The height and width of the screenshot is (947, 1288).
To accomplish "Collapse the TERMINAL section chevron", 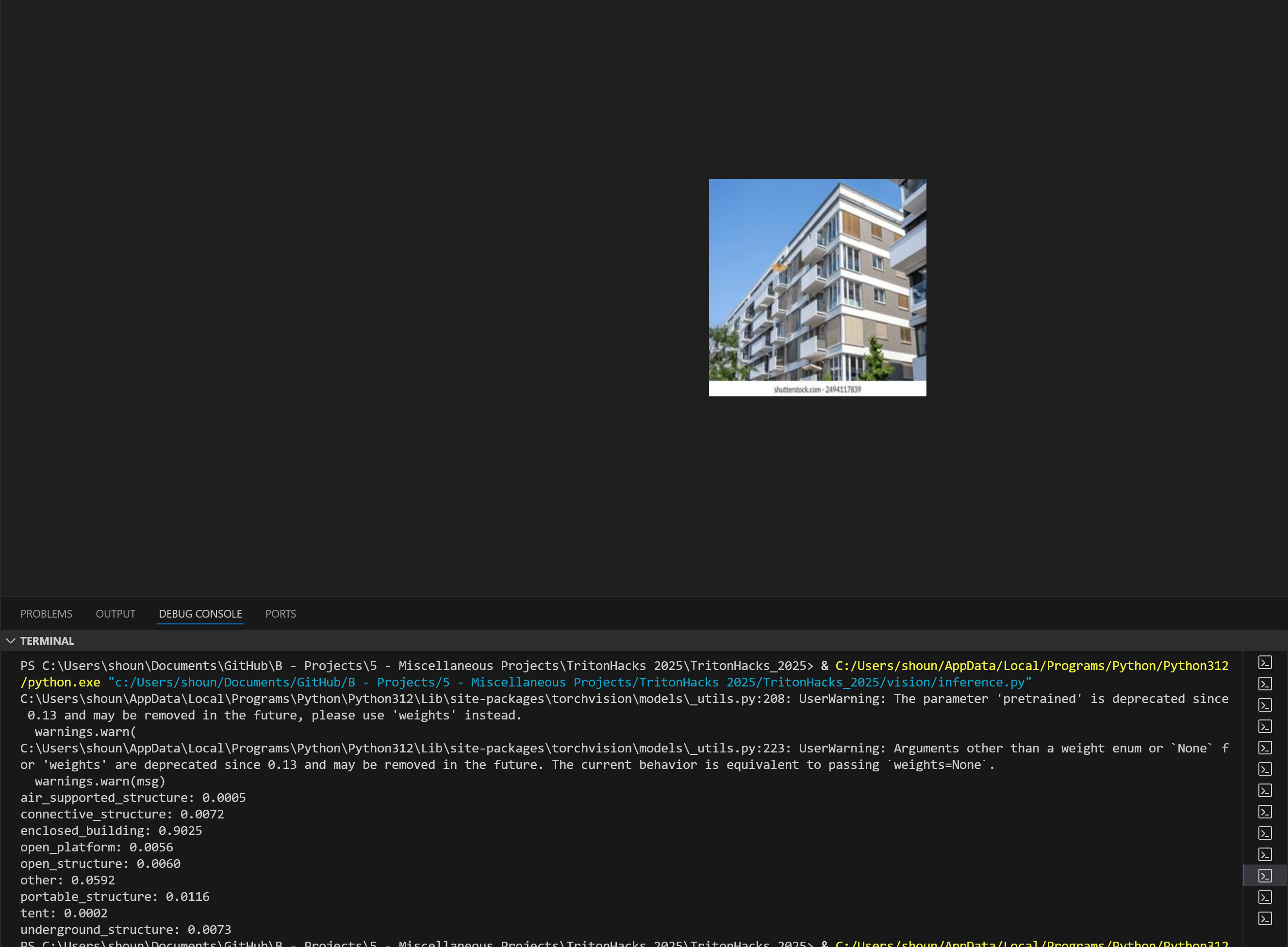I will pos(10,641).
